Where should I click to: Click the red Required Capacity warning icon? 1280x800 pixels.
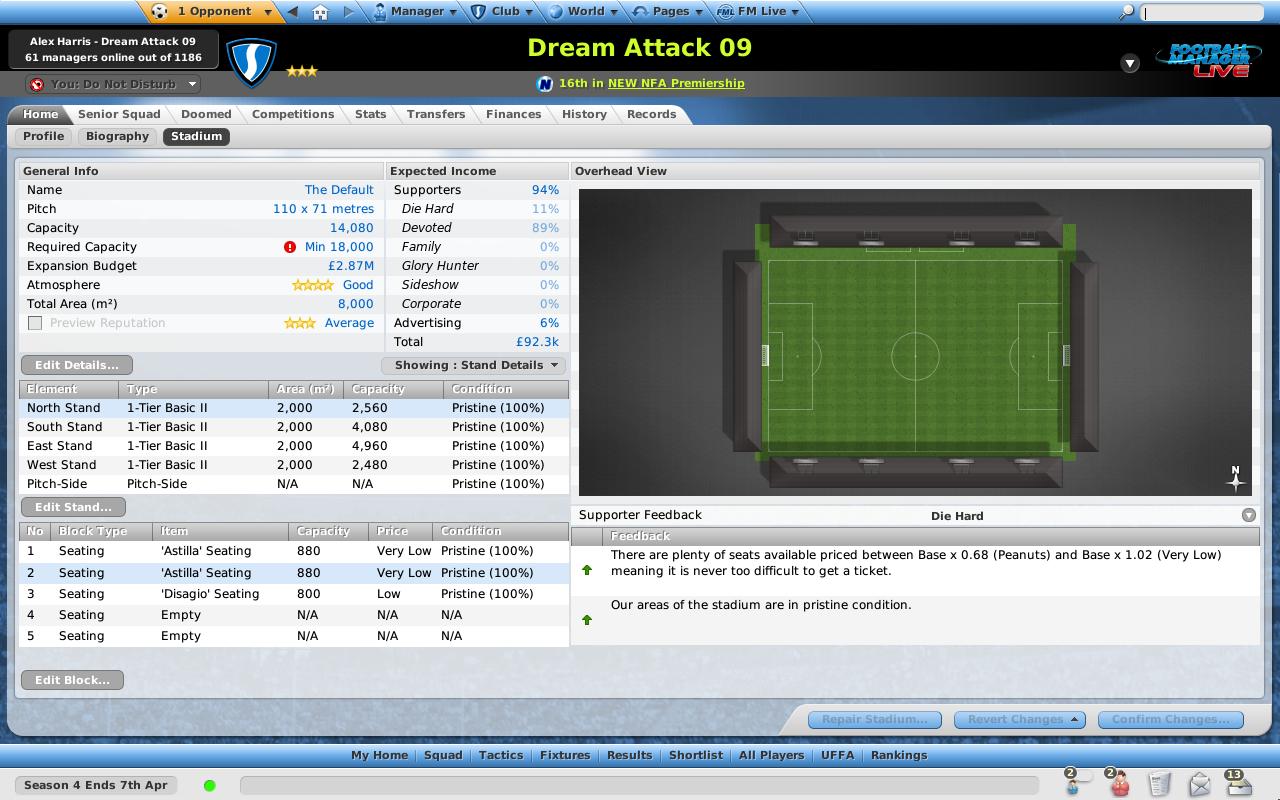pos(289,247)
